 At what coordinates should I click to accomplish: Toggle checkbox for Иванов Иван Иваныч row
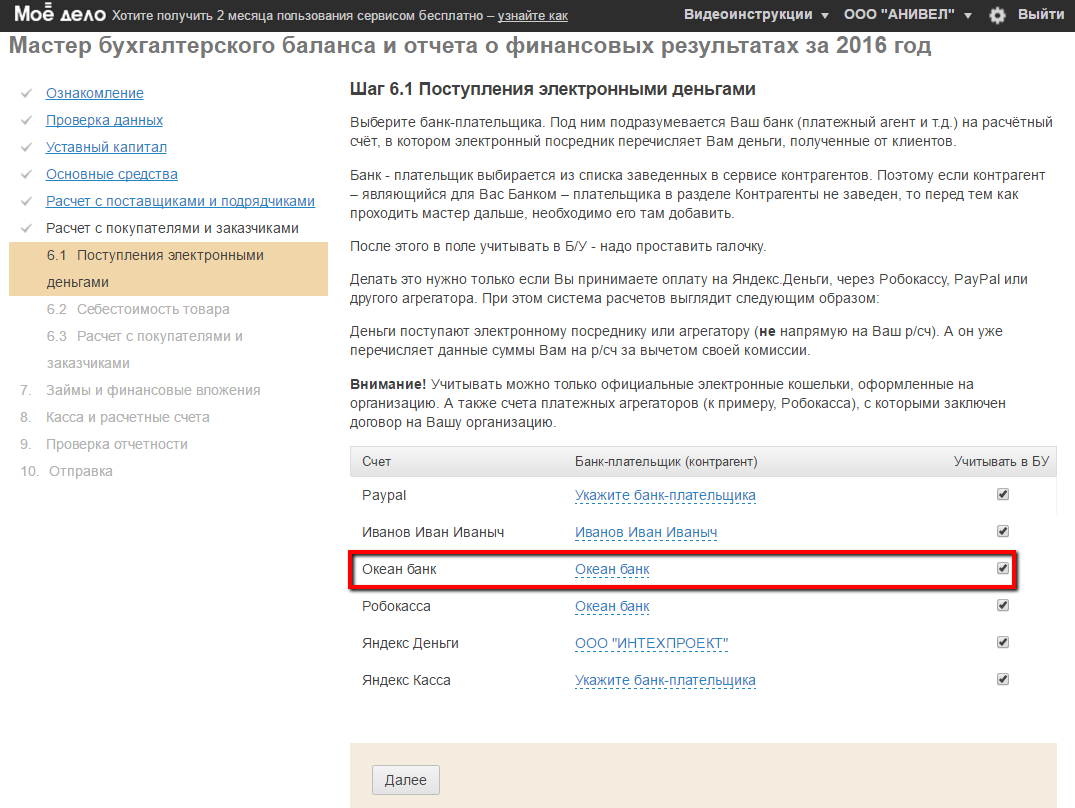(1003, 532)
